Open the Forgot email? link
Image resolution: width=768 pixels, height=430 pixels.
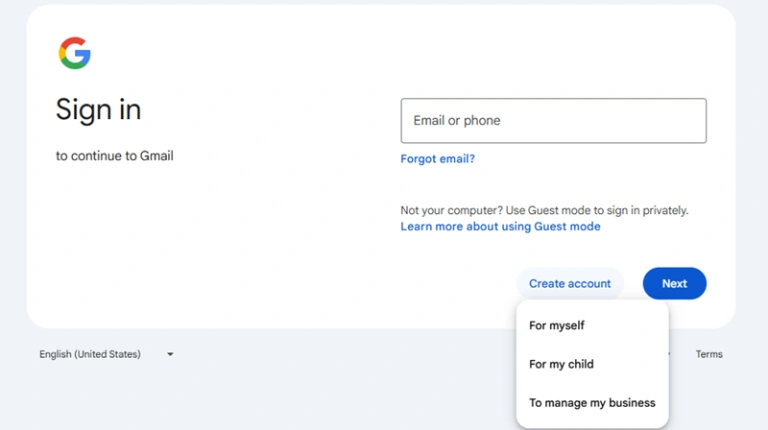tap(437, 159)
